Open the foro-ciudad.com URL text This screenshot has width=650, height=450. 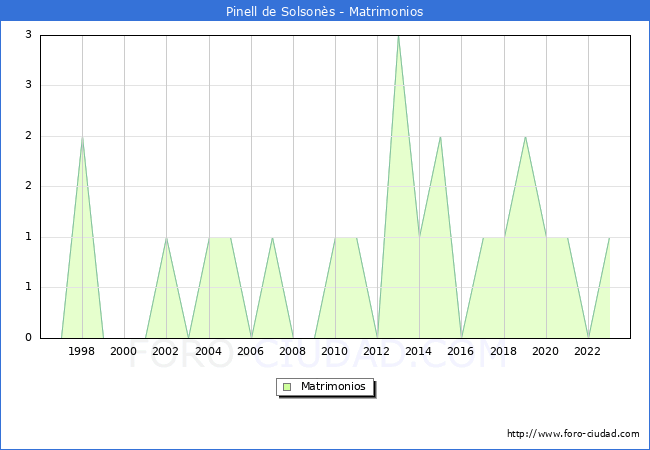click(573, 434)
